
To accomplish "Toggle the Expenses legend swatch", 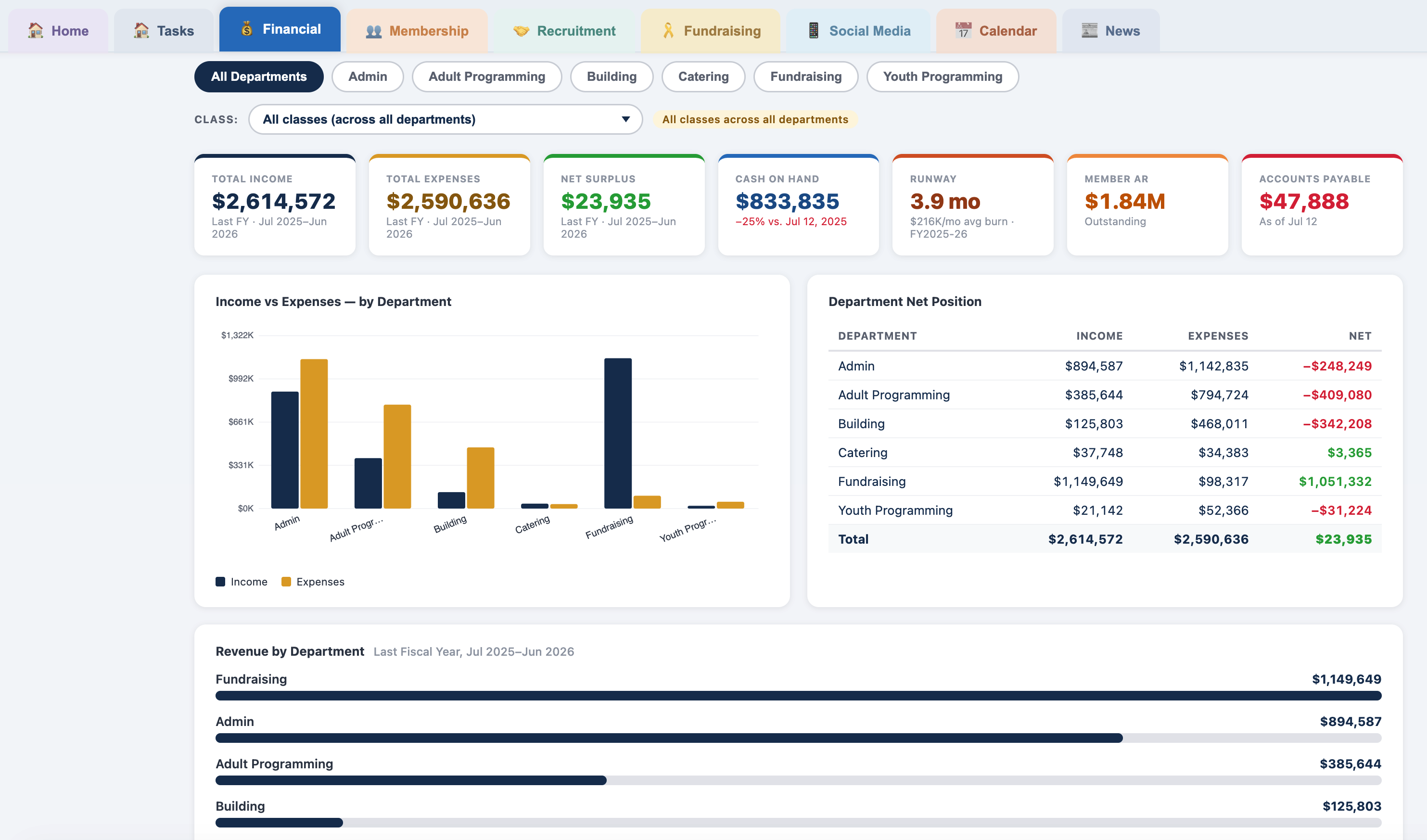I will 286,582.
